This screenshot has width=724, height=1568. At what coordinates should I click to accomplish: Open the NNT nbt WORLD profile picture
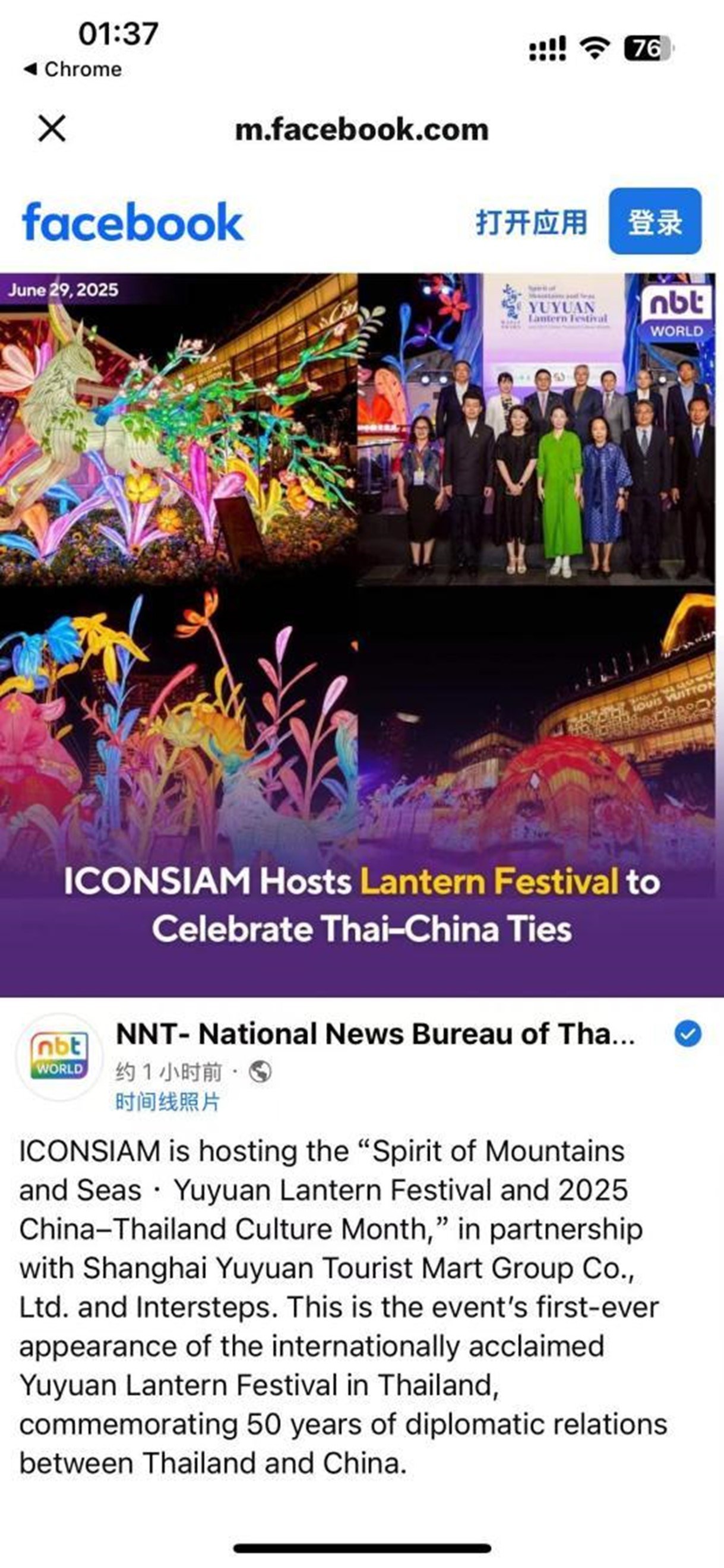pos(59,1057)
